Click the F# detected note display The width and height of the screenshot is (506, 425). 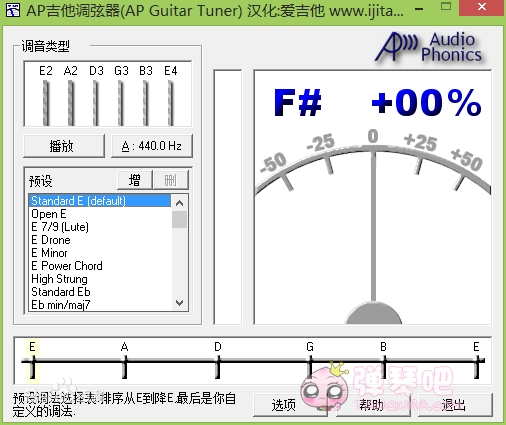297,102
